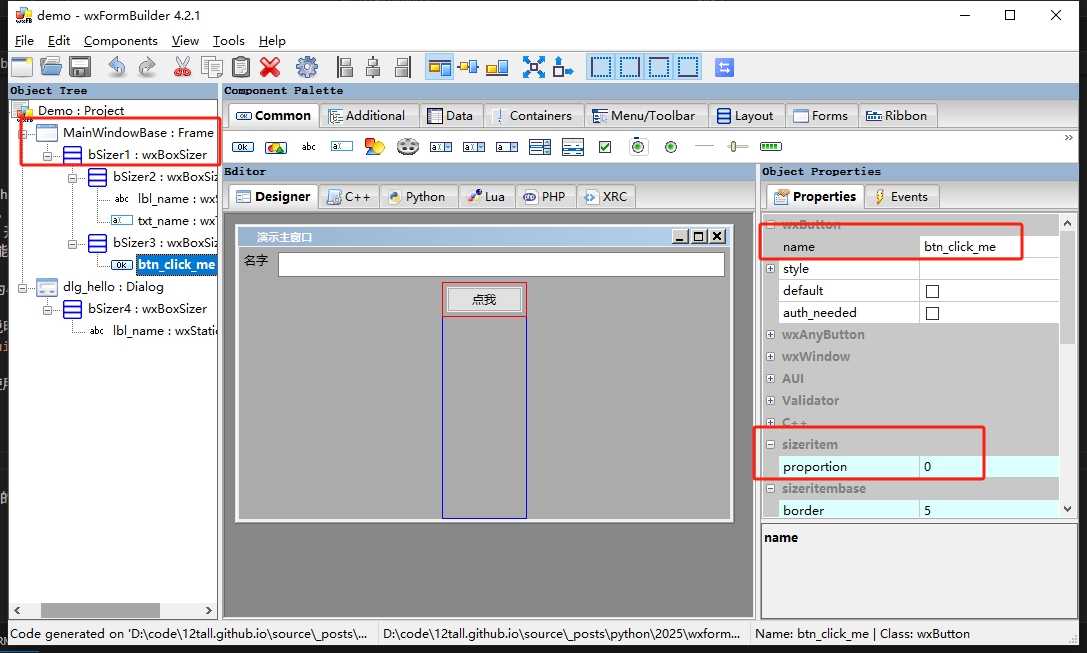Collapse the sizeritem property category
Image resolution: width=1087 pixels, height=653 pixels.
[770, 444]
